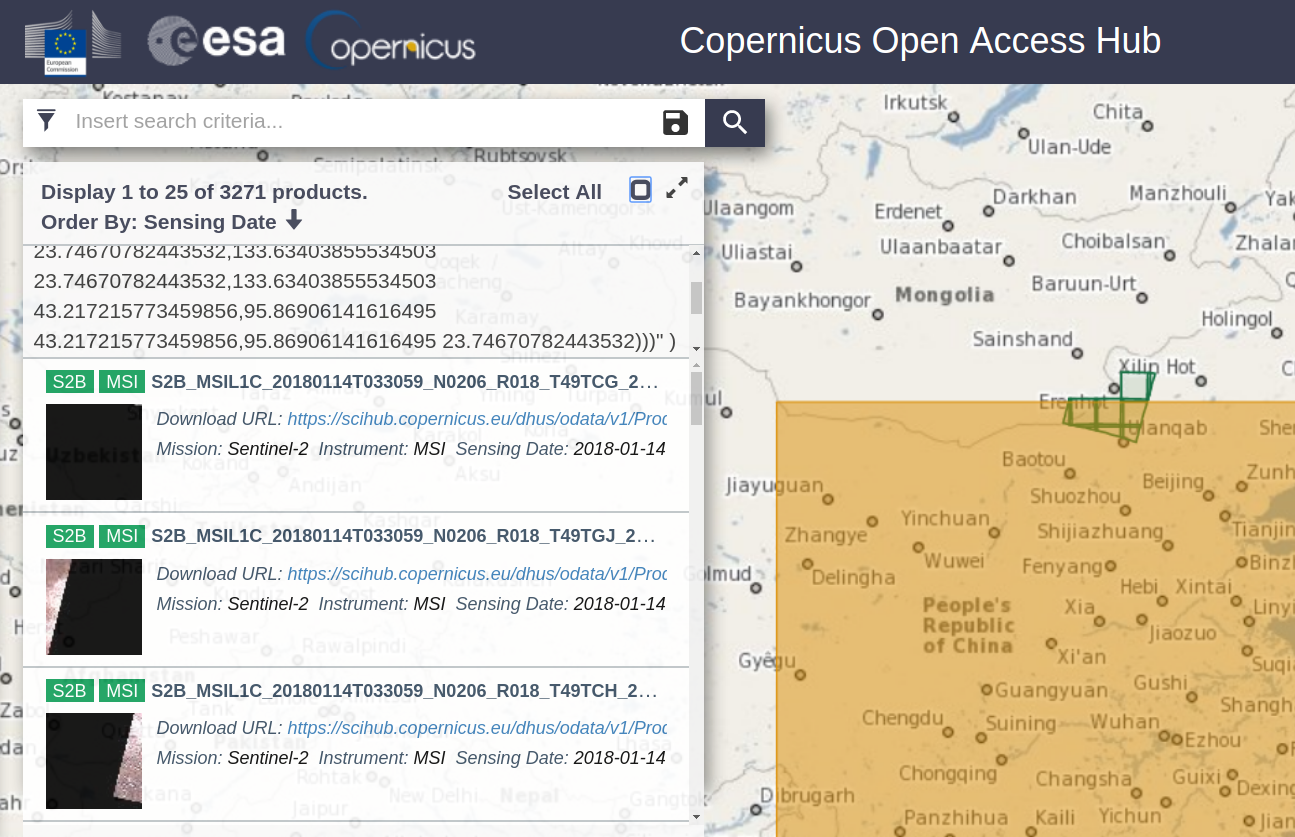Select product S2B_MSIL1C T49TCH title
Screen dimensions: 1295x837
tap(405, 691)
